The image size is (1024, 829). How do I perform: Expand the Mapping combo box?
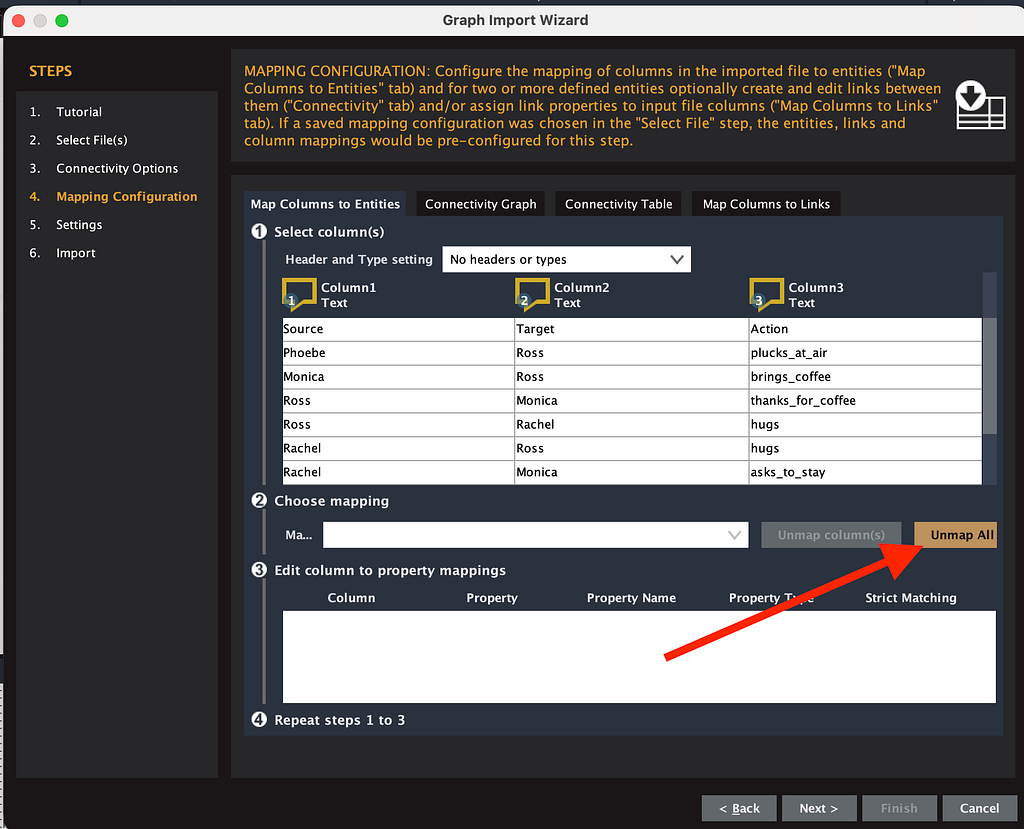tap(536, 535)
